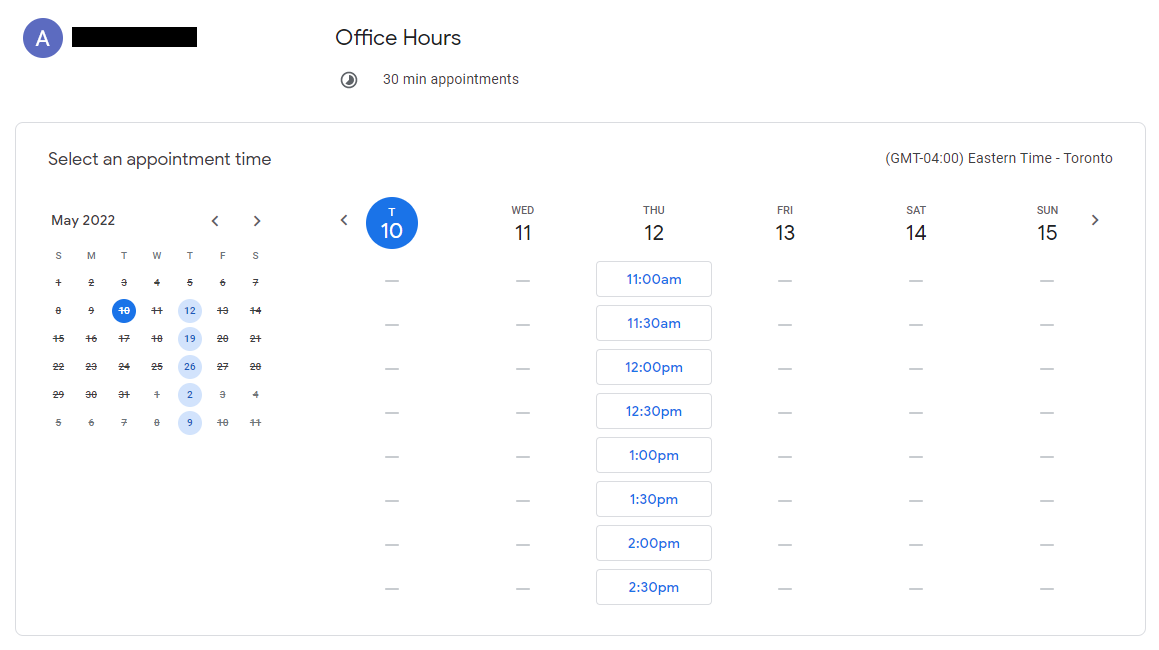
Task: Show previous week of appointment days
Action: coord(344,220)
